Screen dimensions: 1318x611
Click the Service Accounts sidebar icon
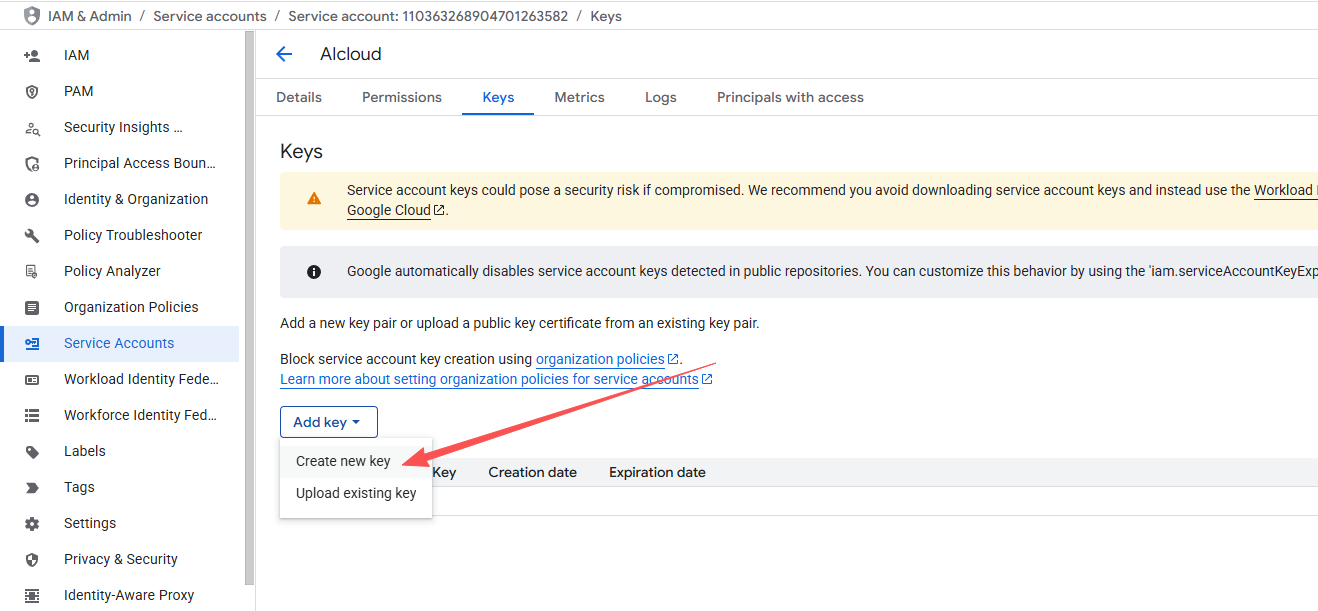(x=32, y=344)
